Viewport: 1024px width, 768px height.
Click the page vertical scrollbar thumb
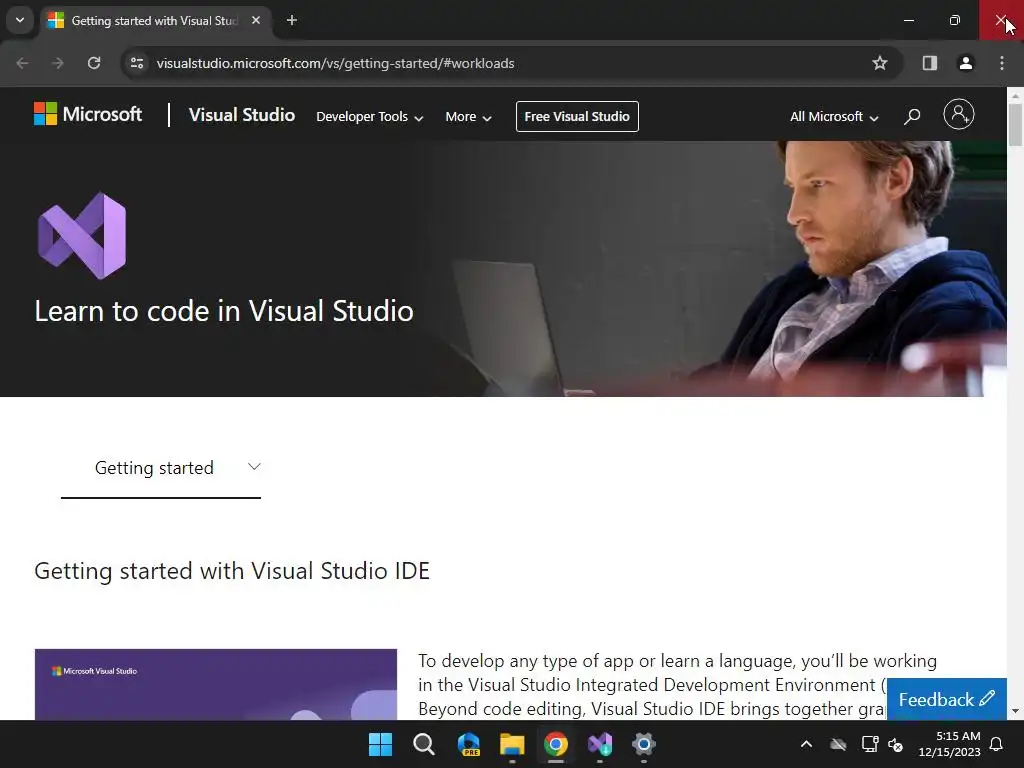point(1015,125)
